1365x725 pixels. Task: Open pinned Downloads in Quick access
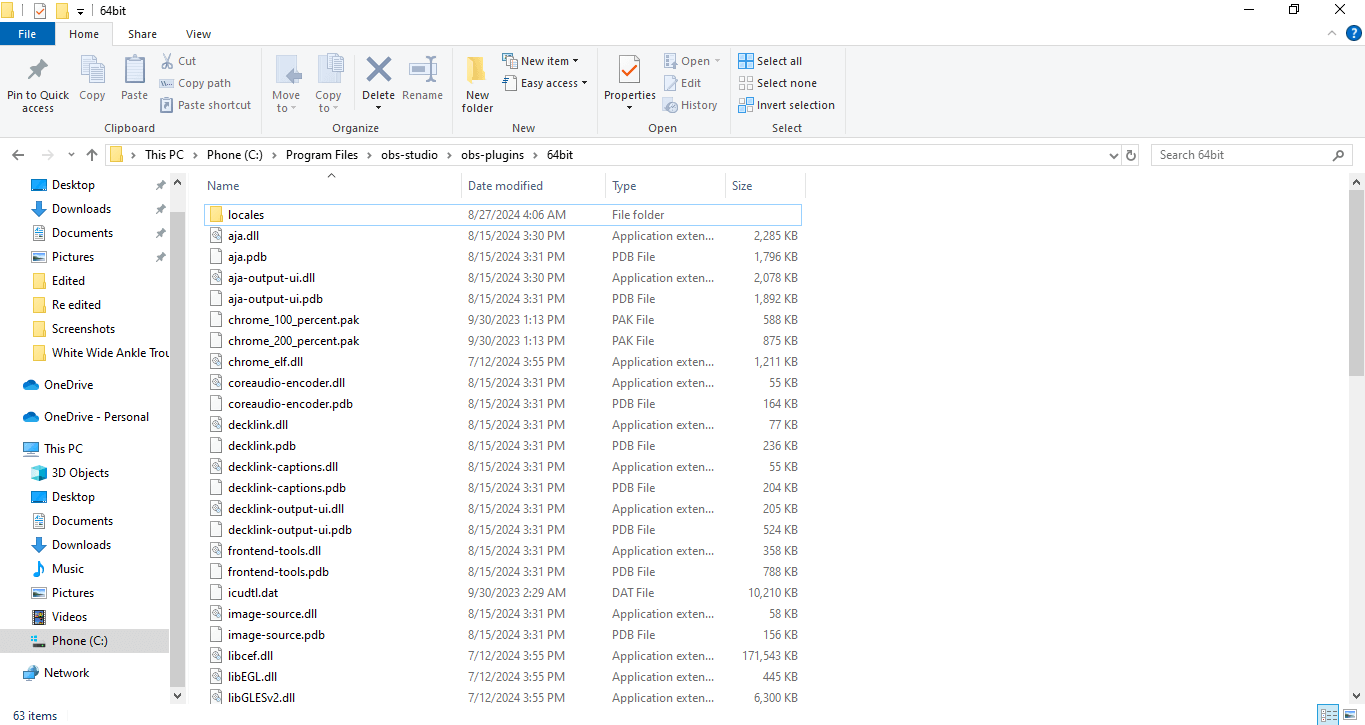coord(81,209)
